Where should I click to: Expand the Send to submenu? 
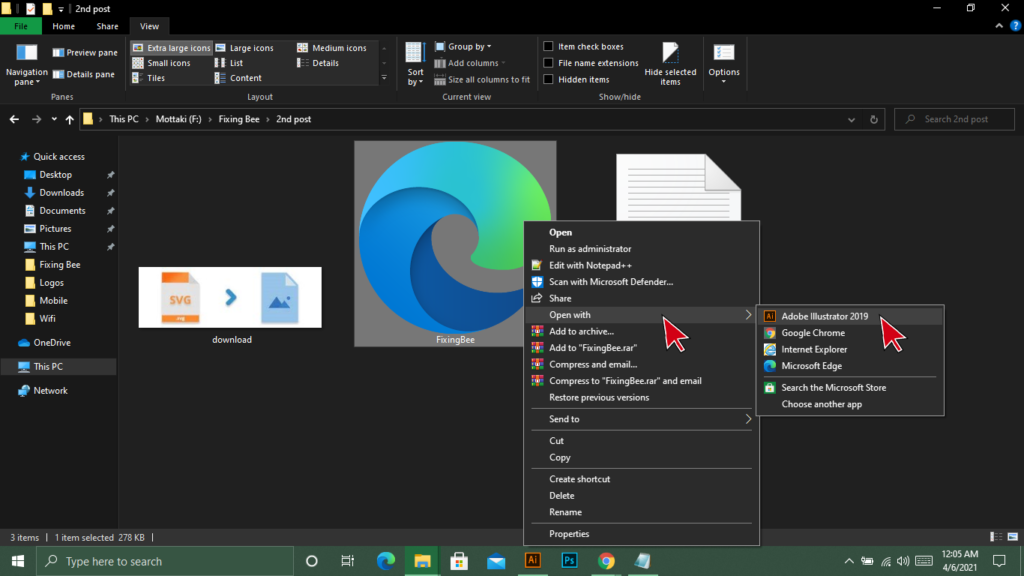click(641, 419)
